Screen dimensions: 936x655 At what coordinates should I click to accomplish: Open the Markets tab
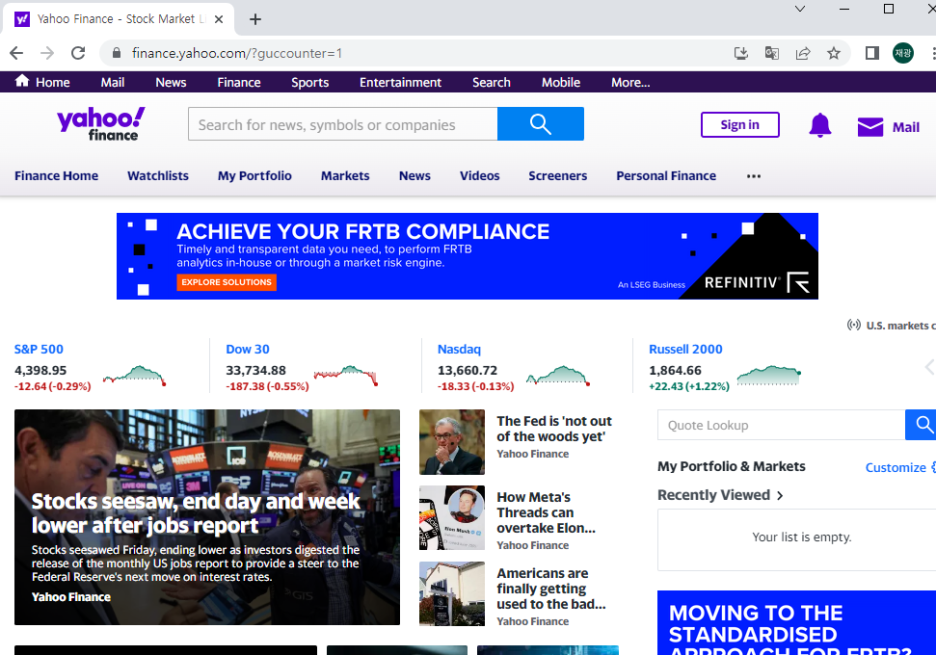tap(345, 176)
